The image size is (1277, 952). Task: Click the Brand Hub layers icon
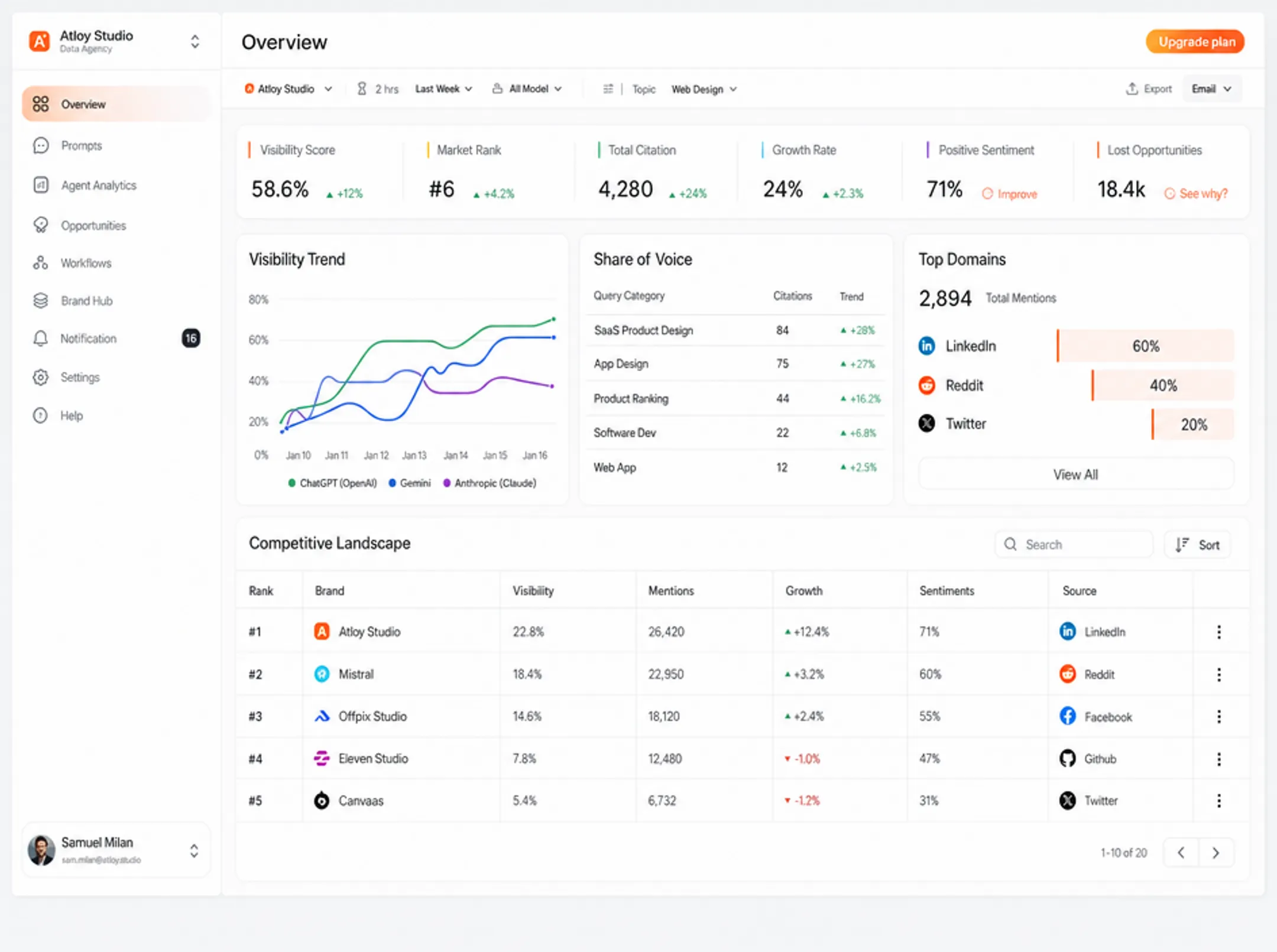pos(41,301)
